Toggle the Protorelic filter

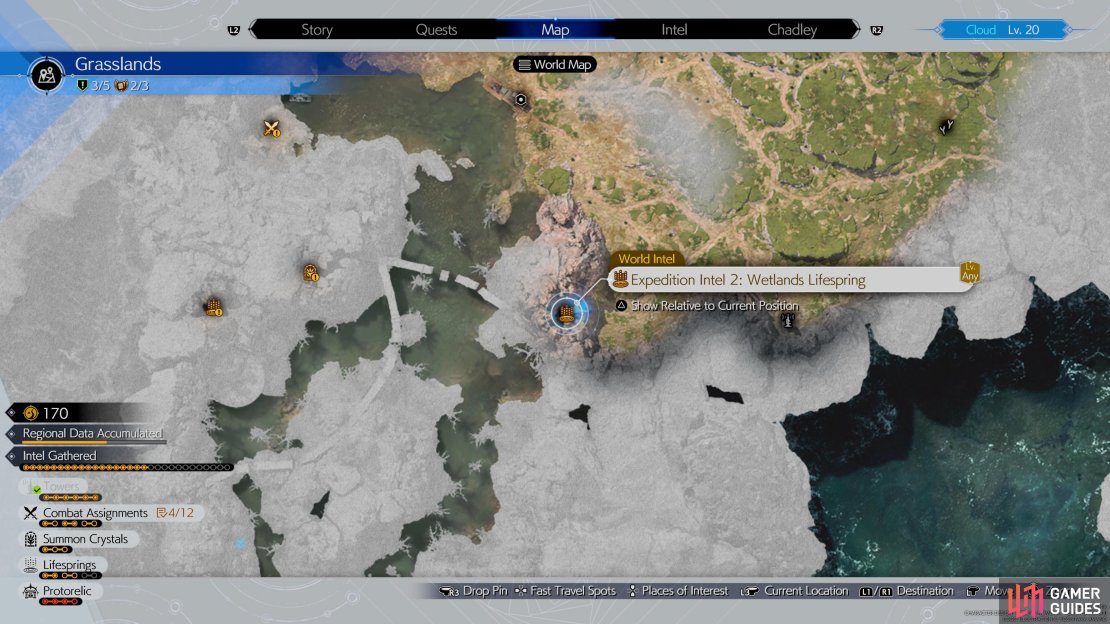click(67, 591)
